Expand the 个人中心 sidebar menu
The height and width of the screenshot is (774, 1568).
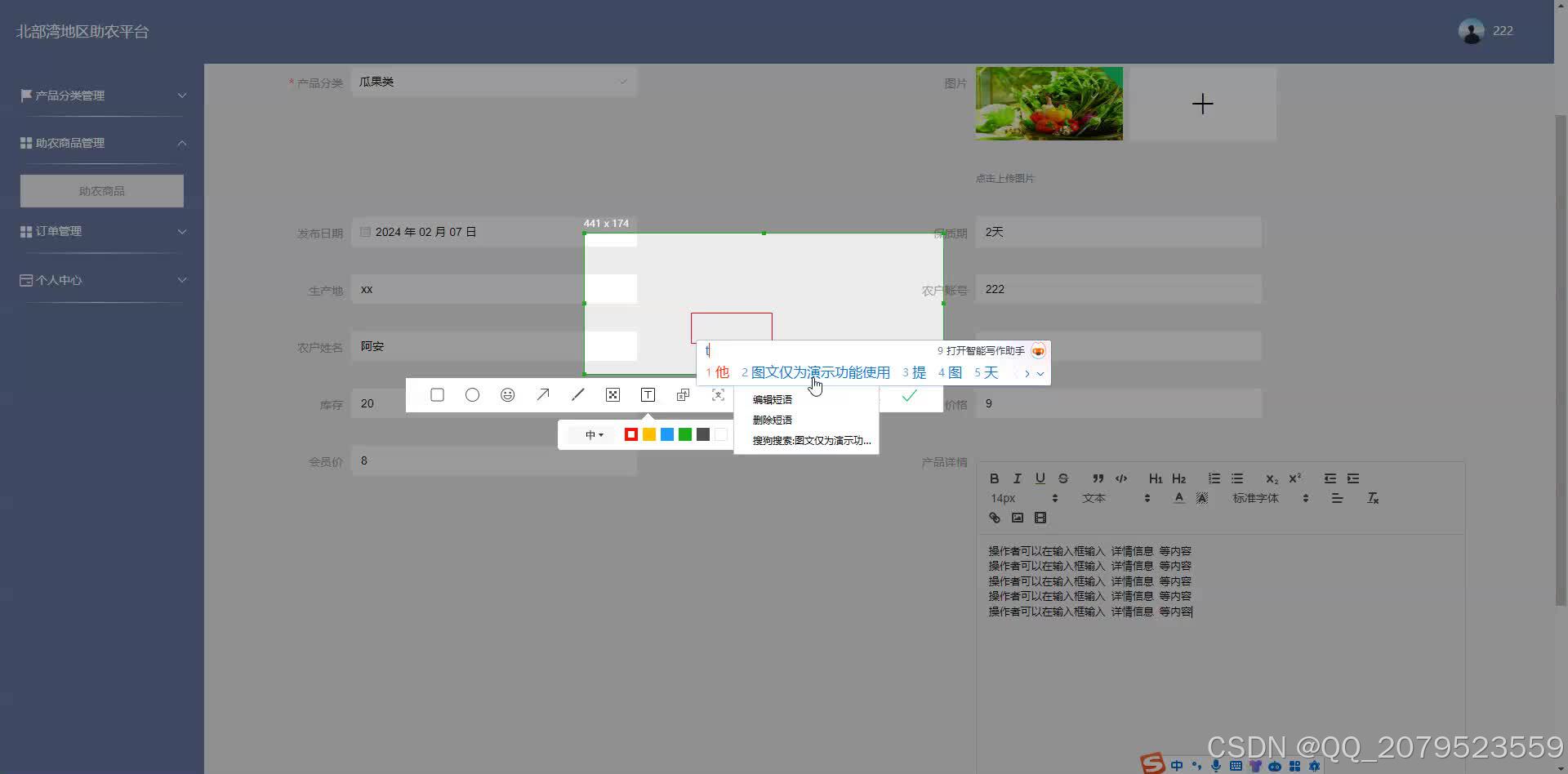pos(102,280)
